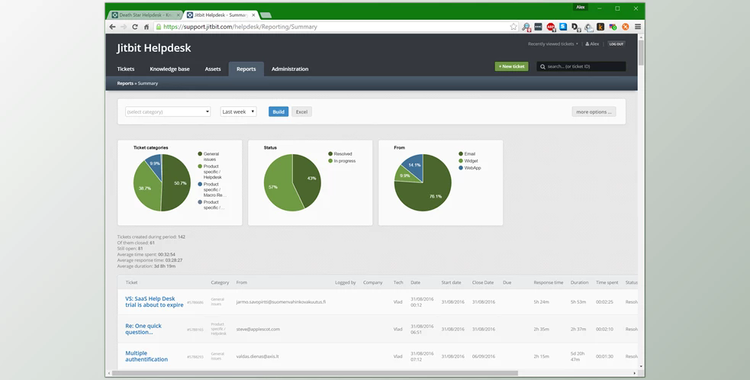The height and width of the screenshot is (380, 750).
Task: Click the 'Widget' legend color dot
Action: tap(461, 161)
